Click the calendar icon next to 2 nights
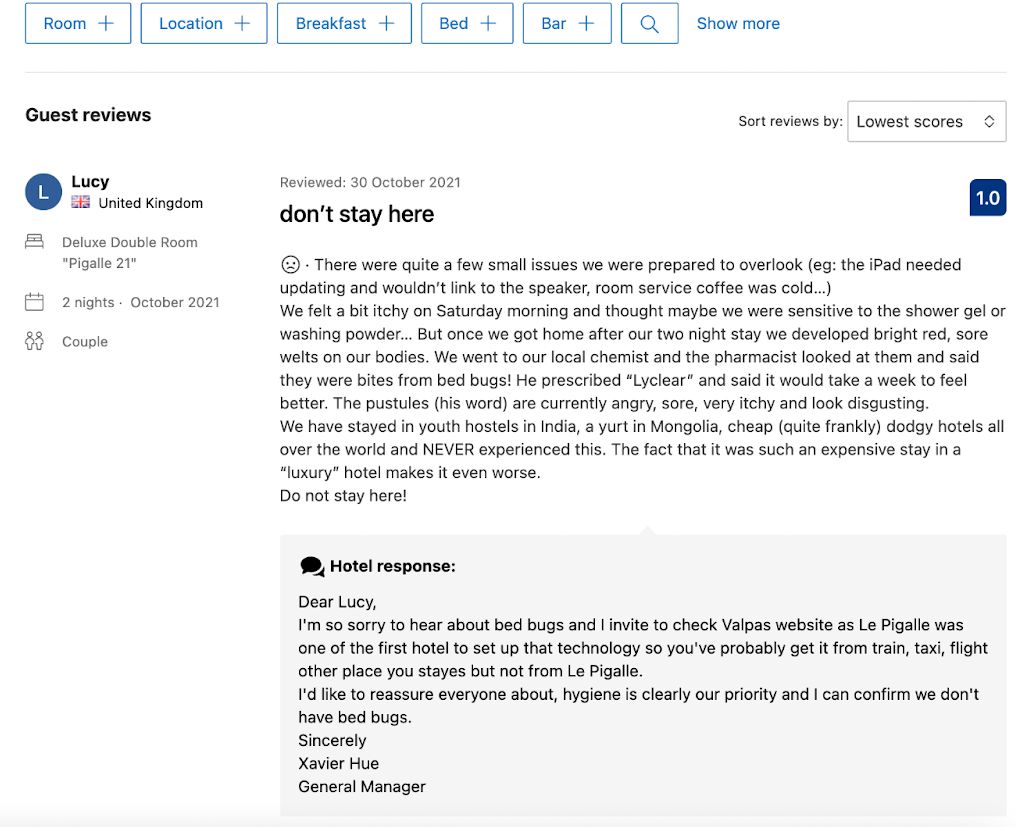 tap(34, 302)
